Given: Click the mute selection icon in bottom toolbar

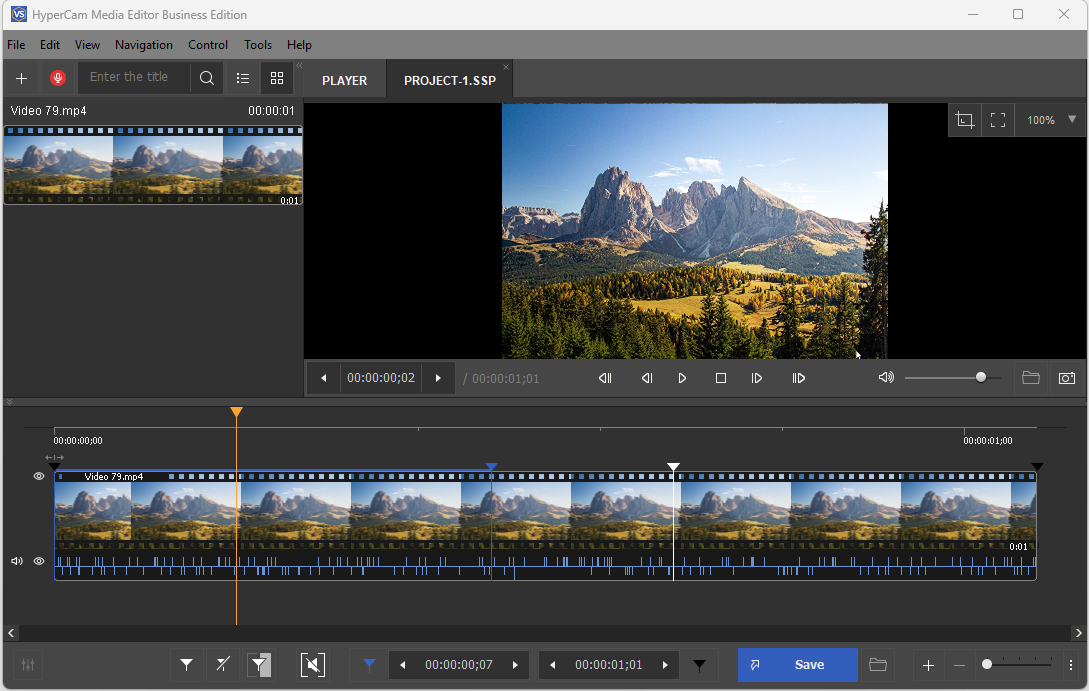Looking at the screenshot, I should 313,665.
